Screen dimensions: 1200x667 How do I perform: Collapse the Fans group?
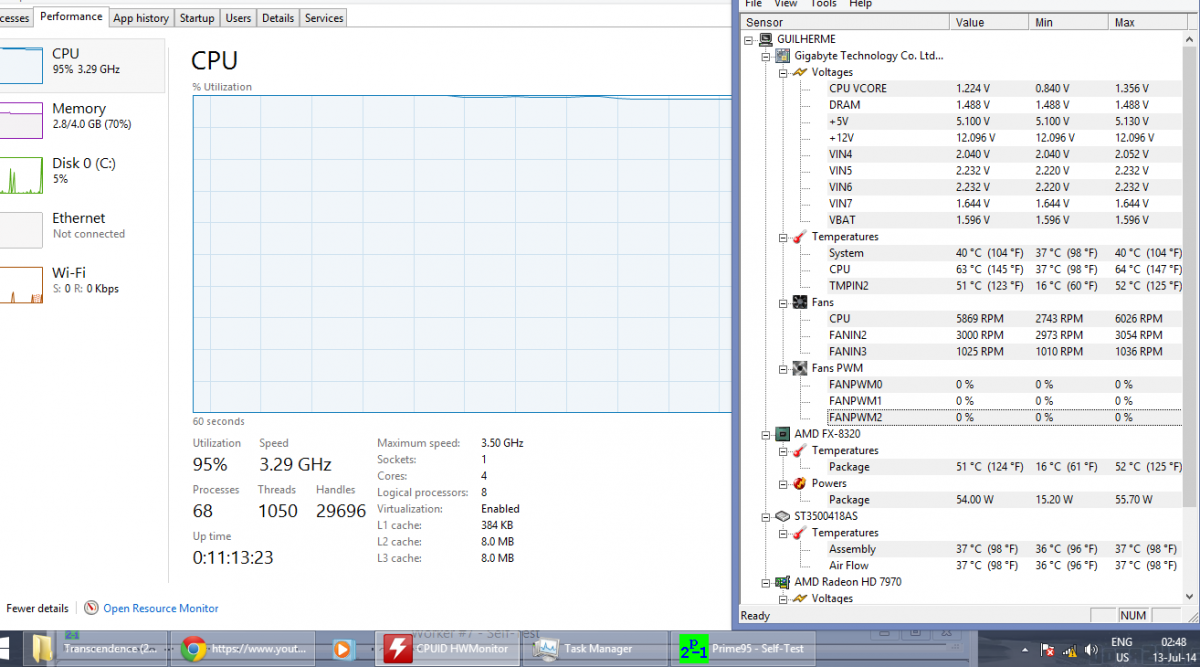click(x=784, y=303)
